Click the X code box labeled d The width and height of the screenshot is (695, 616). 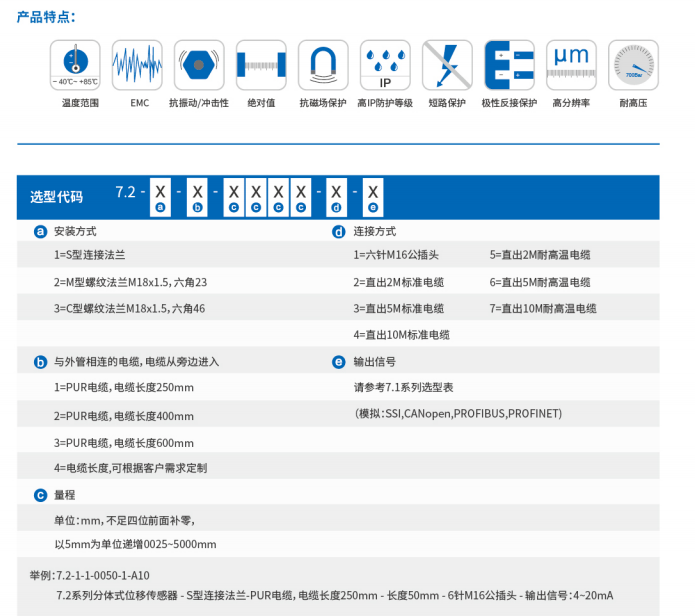(x=337, y=191)
